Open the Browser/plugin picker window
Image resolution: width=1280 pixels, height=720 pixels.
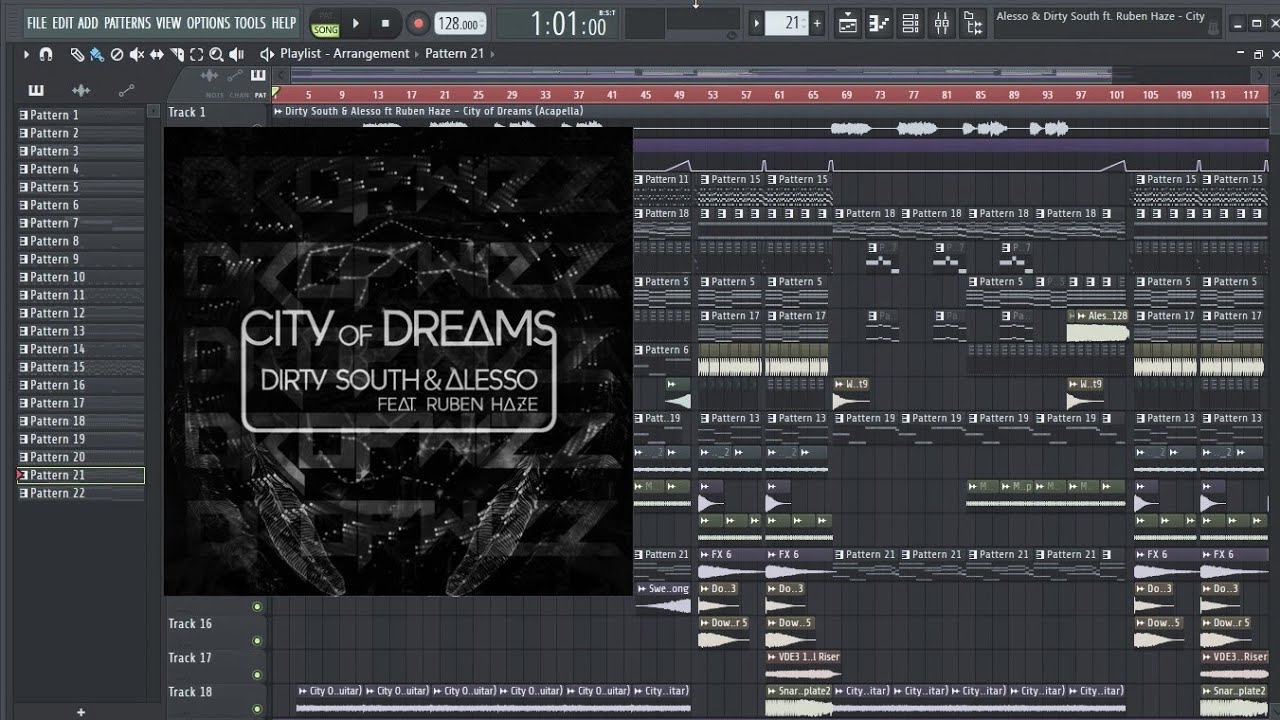pos(972,23)
